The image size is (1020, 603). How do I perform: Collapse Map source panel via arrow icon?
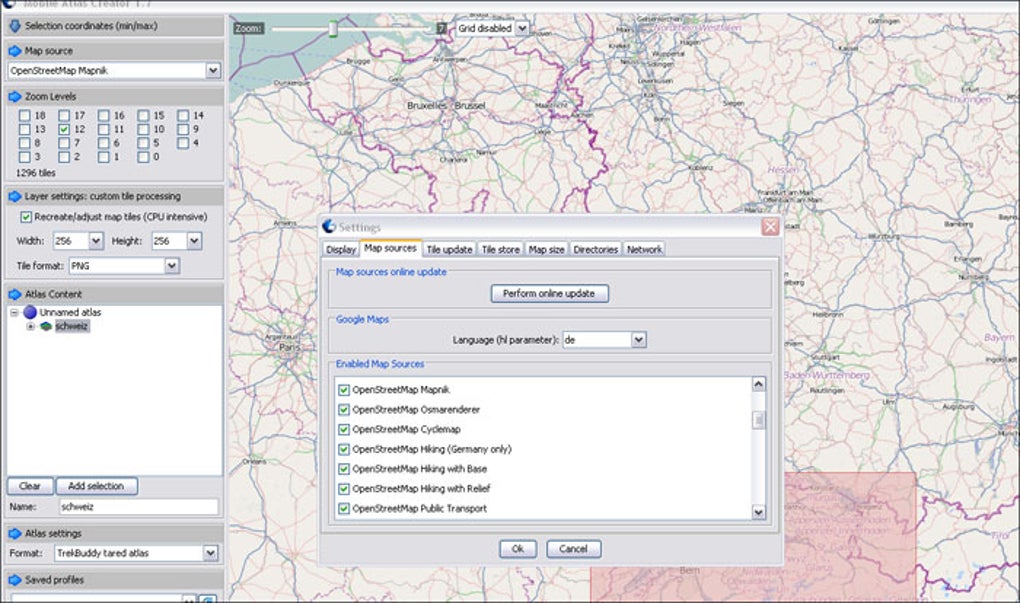[15, 51]
